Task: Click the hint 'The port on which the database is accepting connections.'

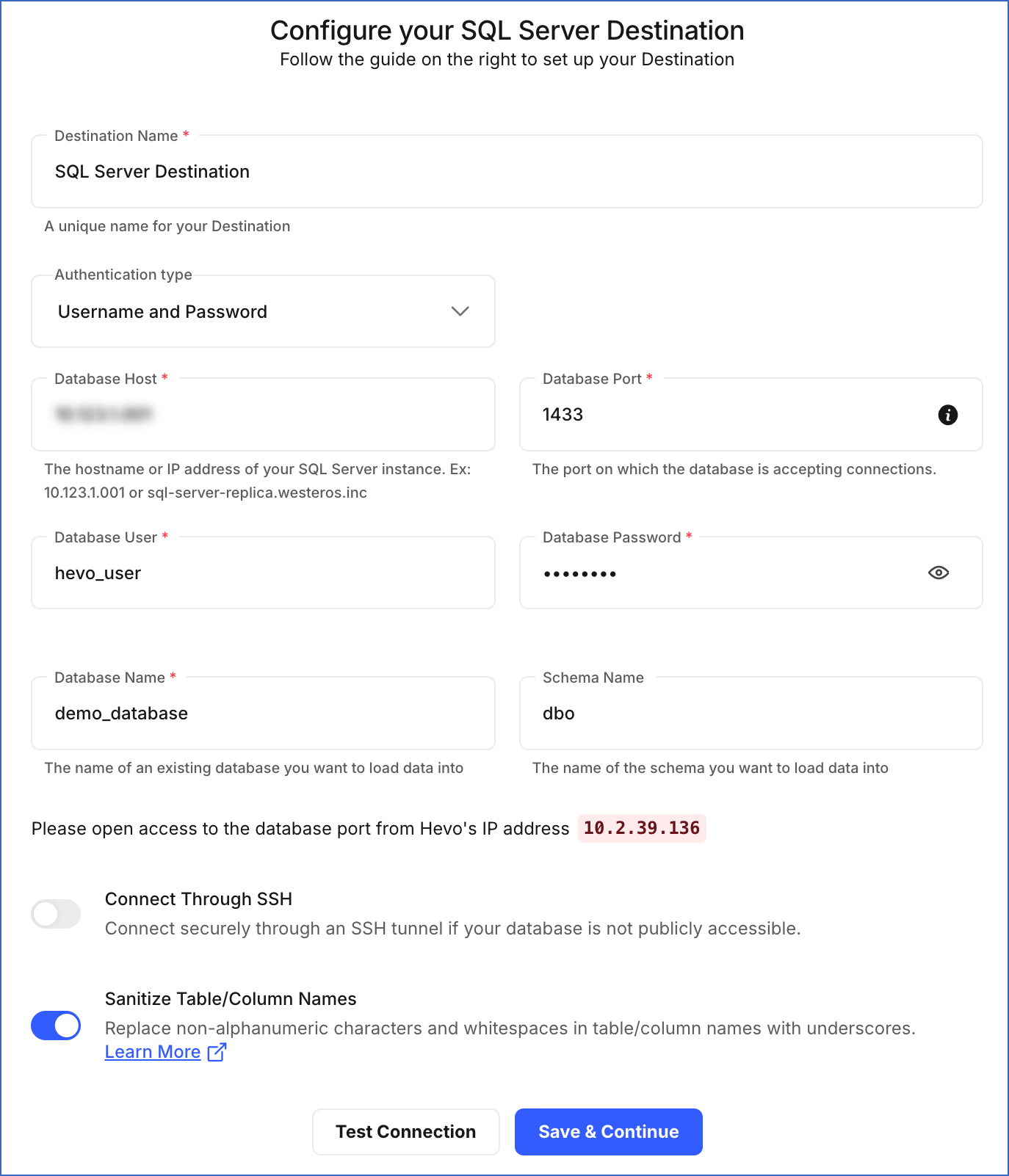Action: (x=734, y=469)
